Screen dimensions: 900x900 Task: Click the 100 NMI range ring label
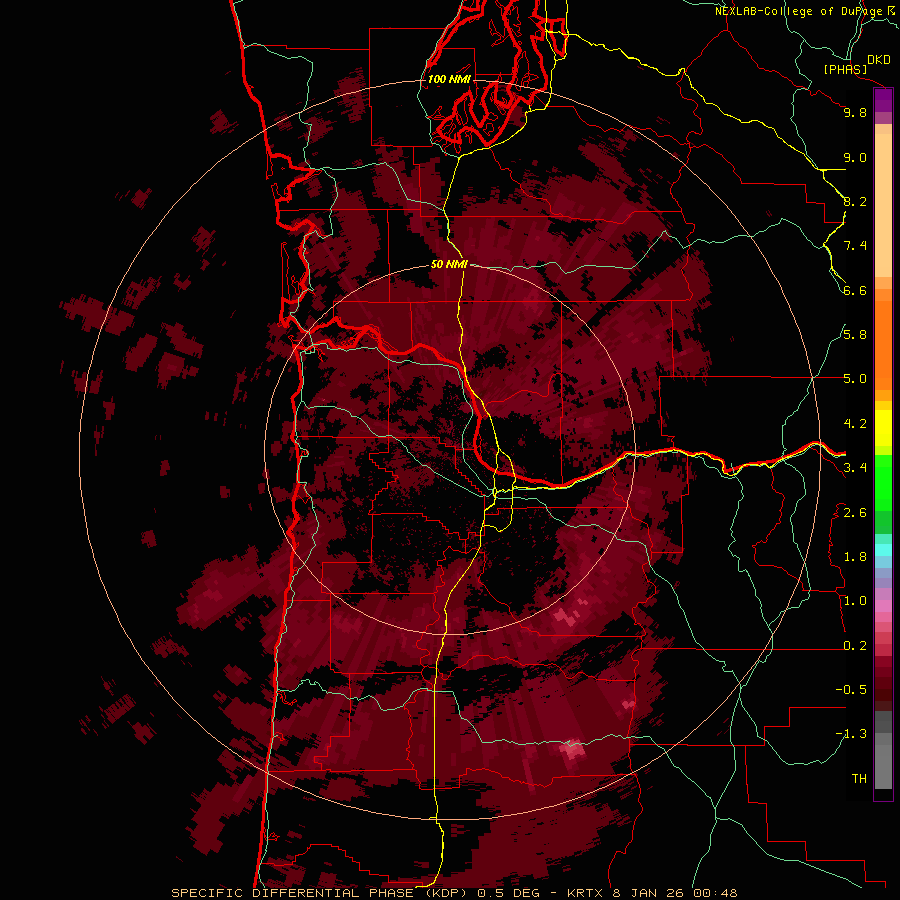tap(449, 79)
